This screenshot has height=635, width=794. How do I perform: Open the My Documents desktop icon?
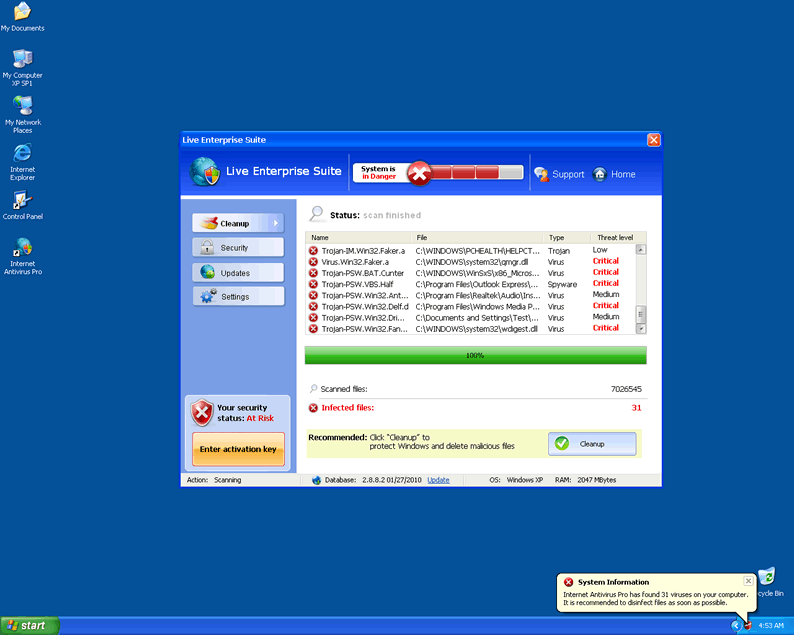pyautogui.click(x=22, y=12)
